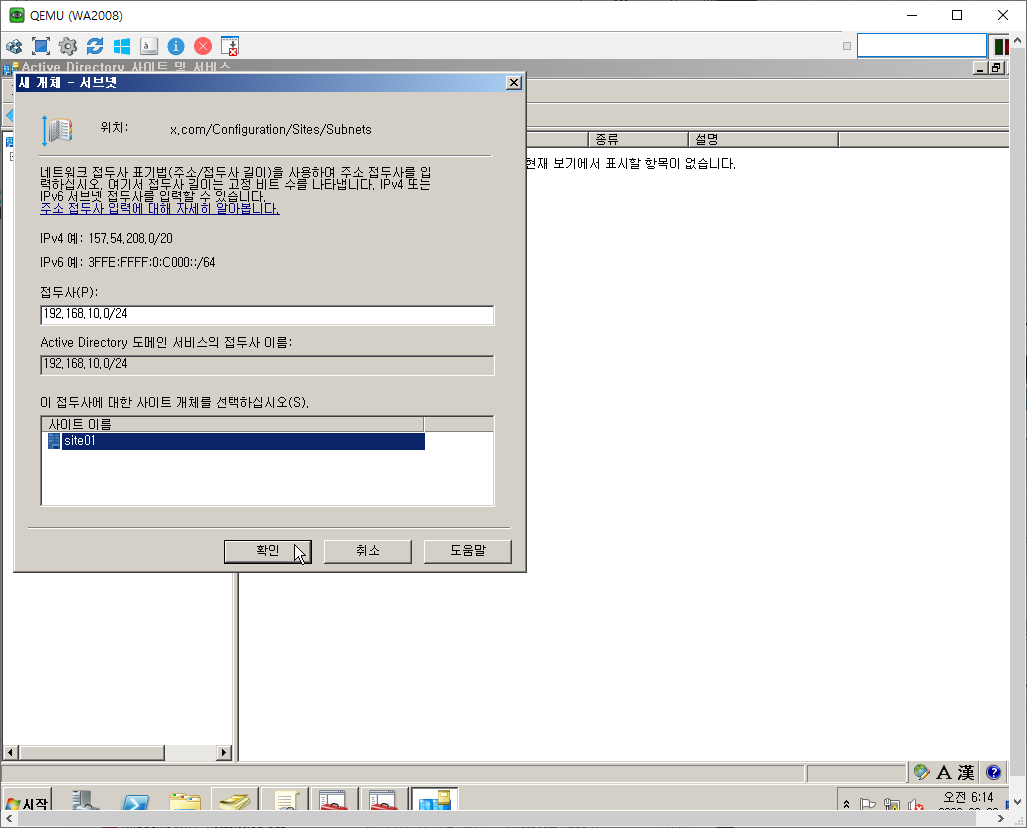Click the QEMU horizontal scrollbar left arrow
This screenshot has width=1027, height=828.
click(9, 819)
